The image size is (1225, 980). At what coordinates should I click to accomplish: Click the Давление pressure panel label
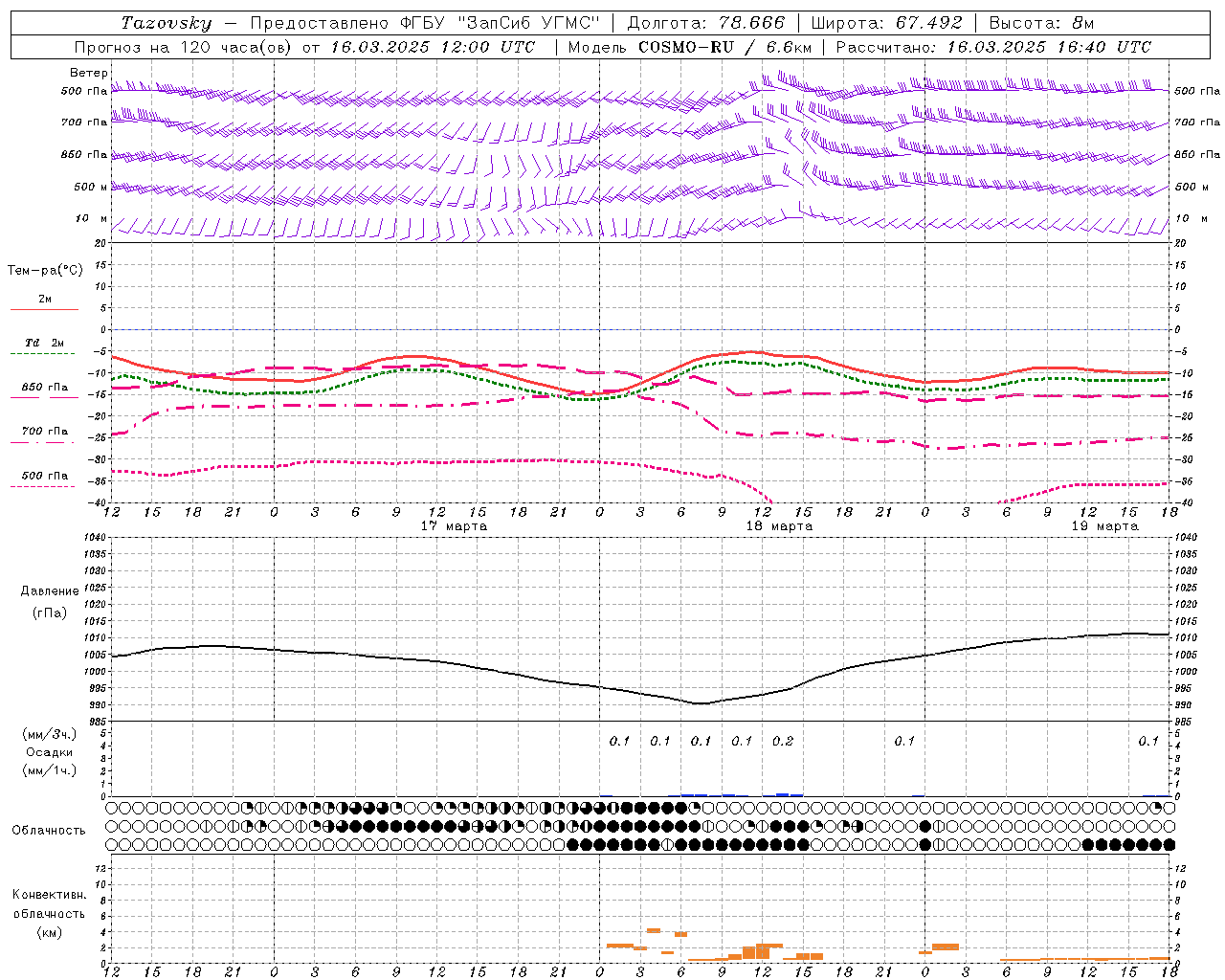coord(50,591)
